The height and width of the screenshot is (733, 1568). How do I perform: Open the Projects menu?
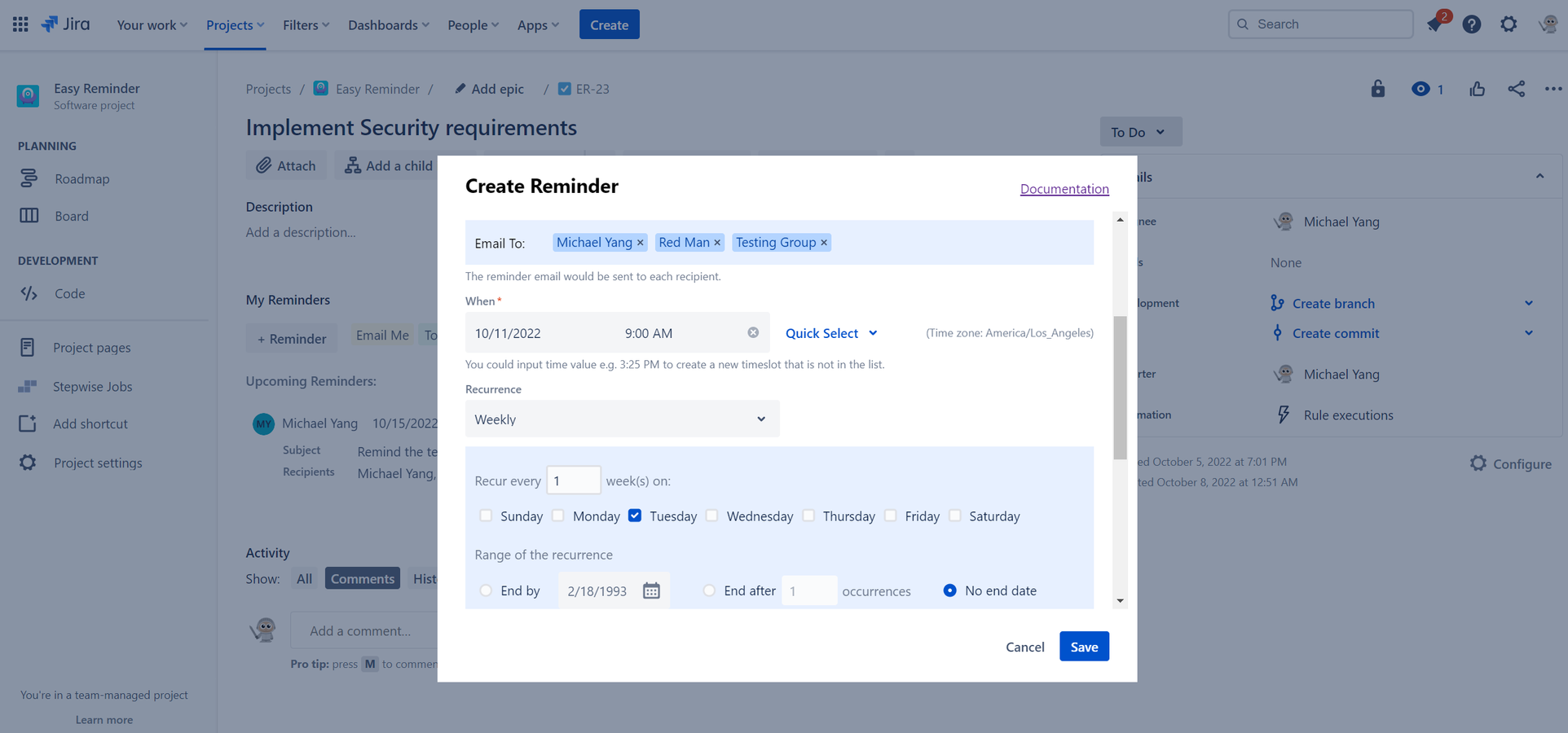pyautogui.click(x=235, y=25)
